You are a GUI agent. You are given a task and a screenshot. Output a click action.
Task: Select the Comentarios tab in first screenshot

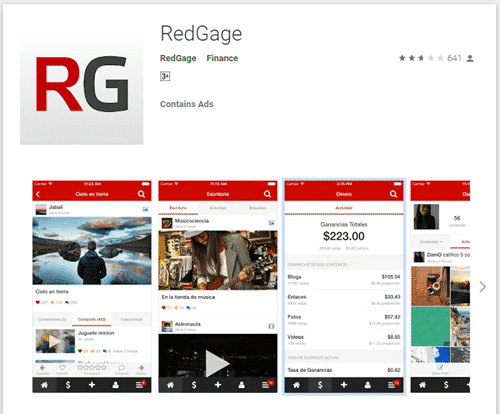coord(52,319)
